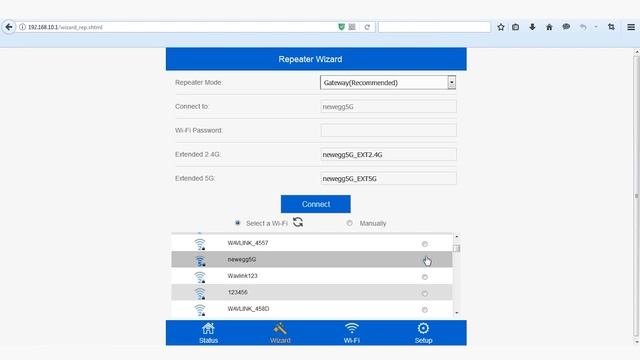The width and height of the screenshot is (640, 360).
Task: Reload the page with the refresh icon
Action: [367, 27]
